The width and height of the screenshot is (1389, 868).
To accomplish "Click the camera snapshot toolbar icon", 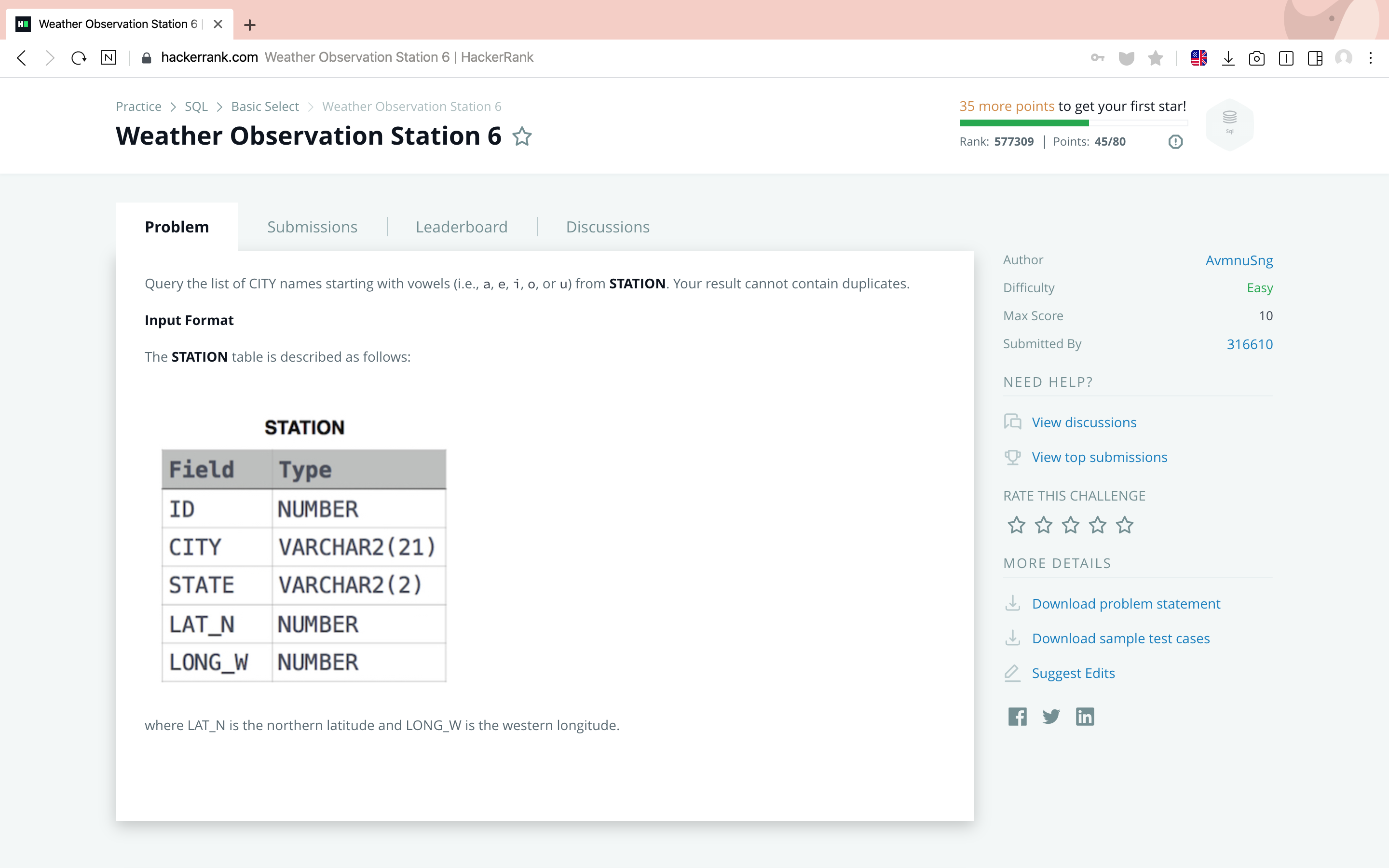I will (x=1256, y=58).
